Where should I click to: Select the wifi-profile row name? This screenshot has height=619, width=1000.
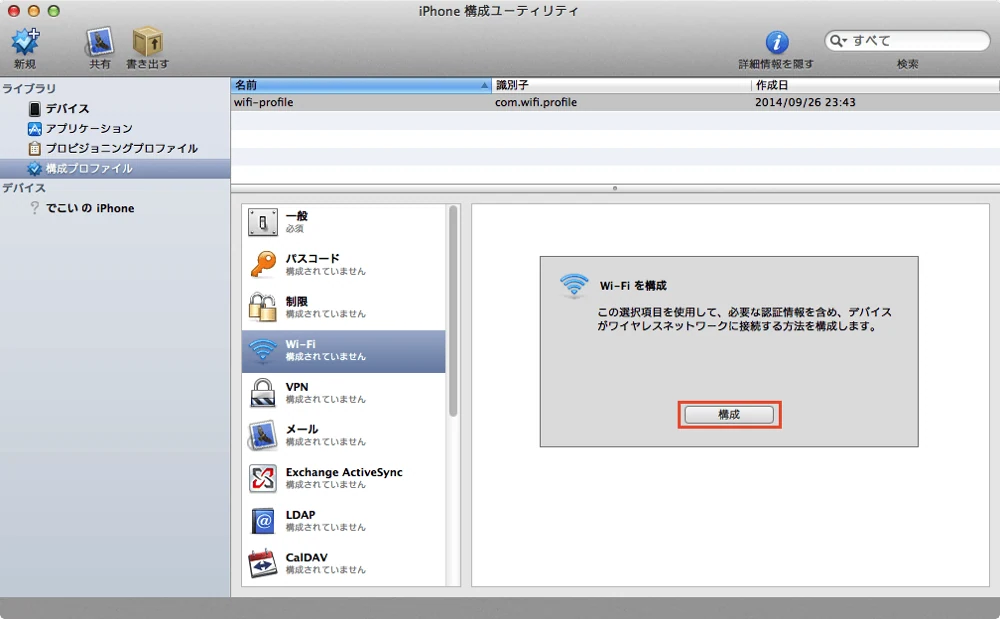point(263,102)
